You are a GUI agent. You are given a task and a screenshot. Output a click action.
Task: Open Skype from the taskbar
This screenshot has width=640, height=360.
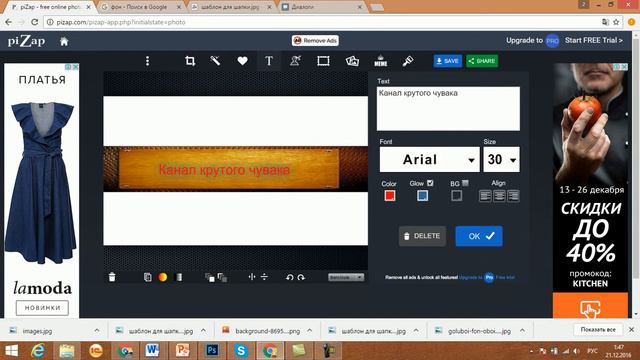pos(241,351)
